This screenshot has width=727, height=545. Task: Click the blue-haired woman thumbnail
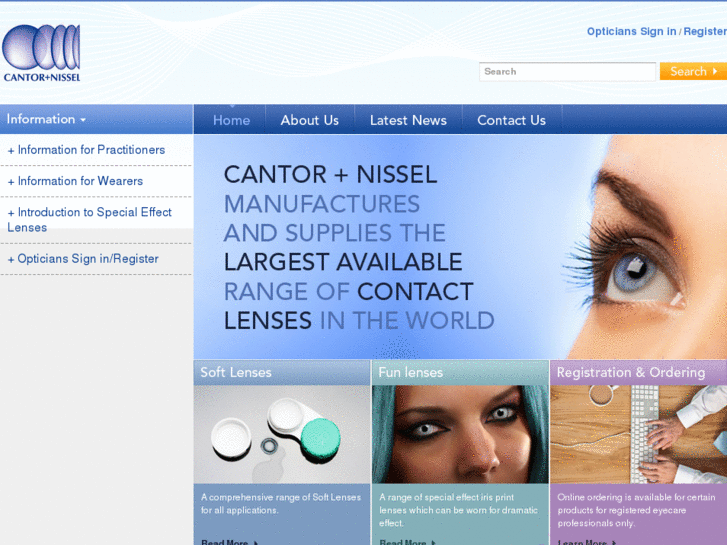tap(460, 434)
